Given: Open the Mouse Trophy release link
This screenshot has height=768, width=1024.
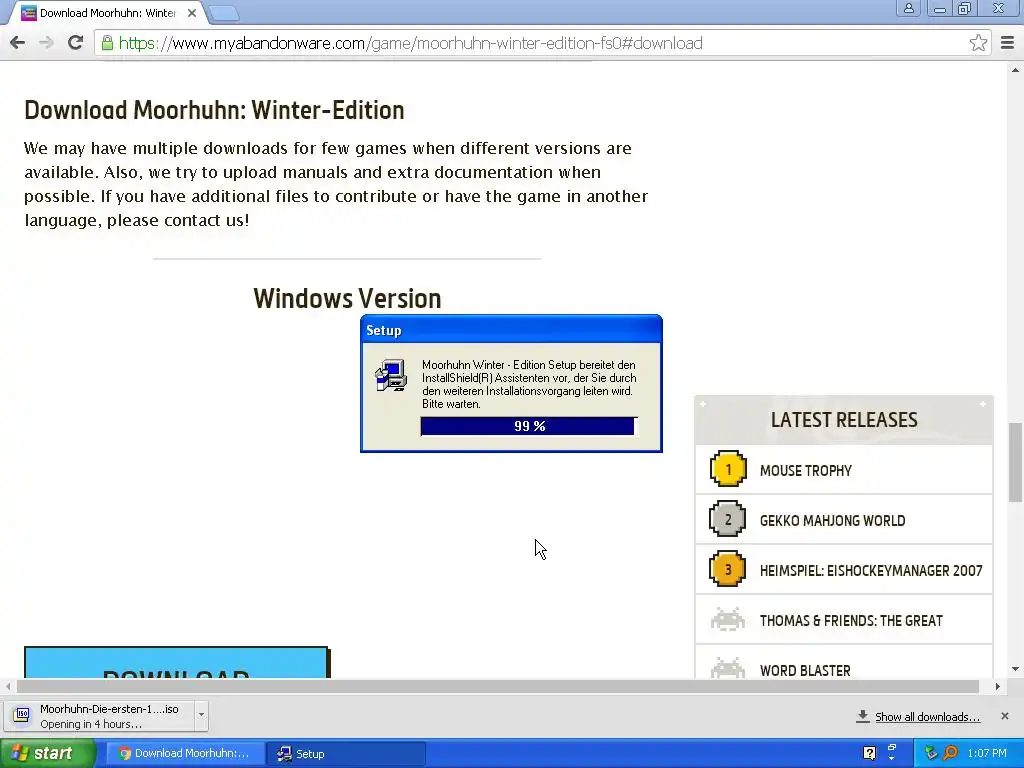Looking at the screenshot, I should coord(806,471).
